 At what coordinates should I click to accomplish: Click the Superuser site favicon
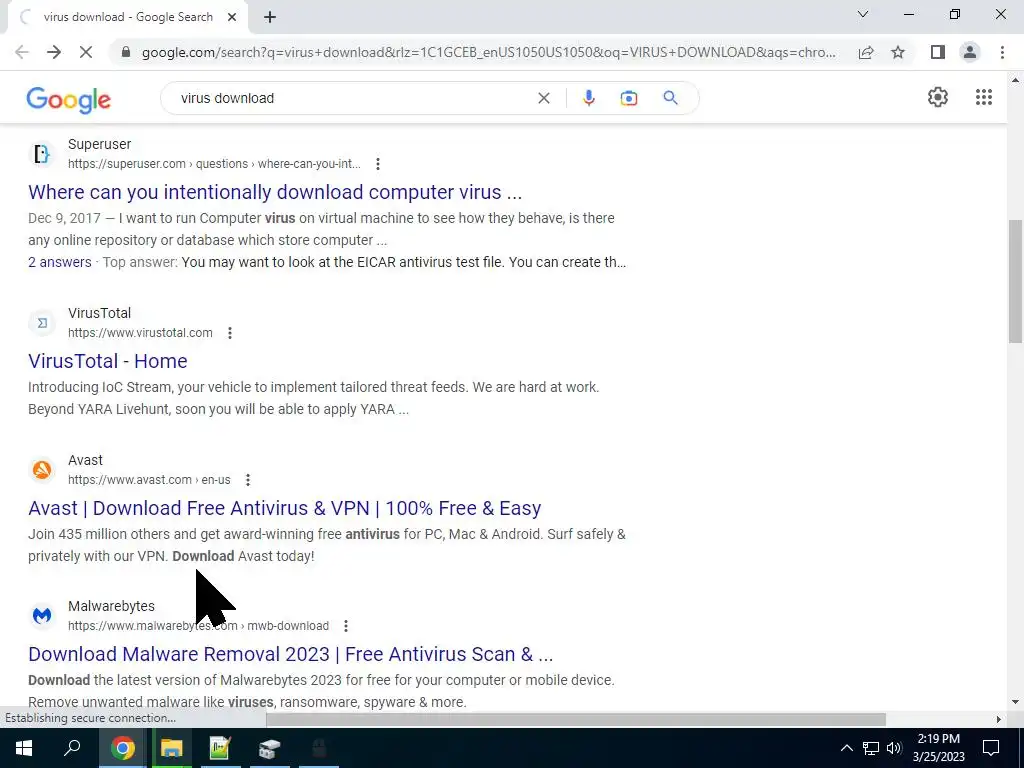click(x=42, y=154)
